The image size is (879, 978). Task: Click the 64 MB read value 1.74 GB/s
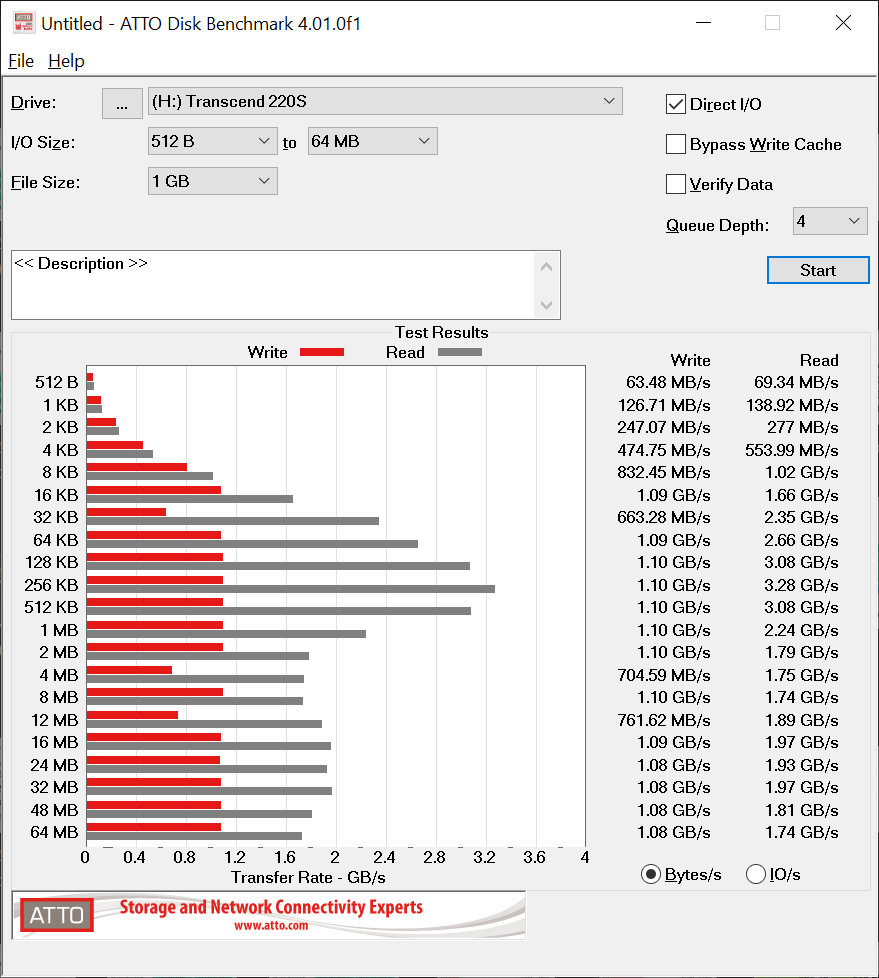click(x=802, y=832)
